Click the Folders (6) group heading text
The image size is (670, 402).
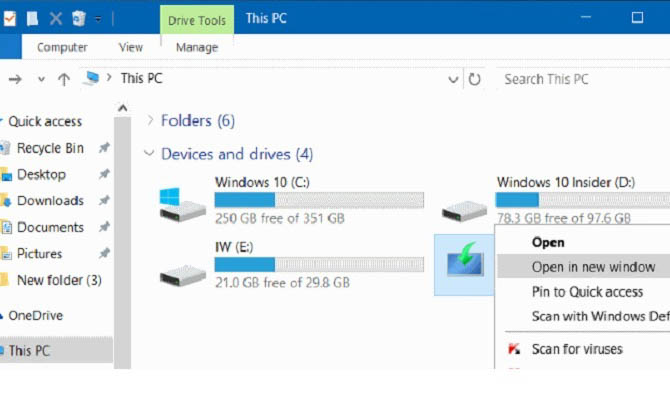click(x=198, y=121)
